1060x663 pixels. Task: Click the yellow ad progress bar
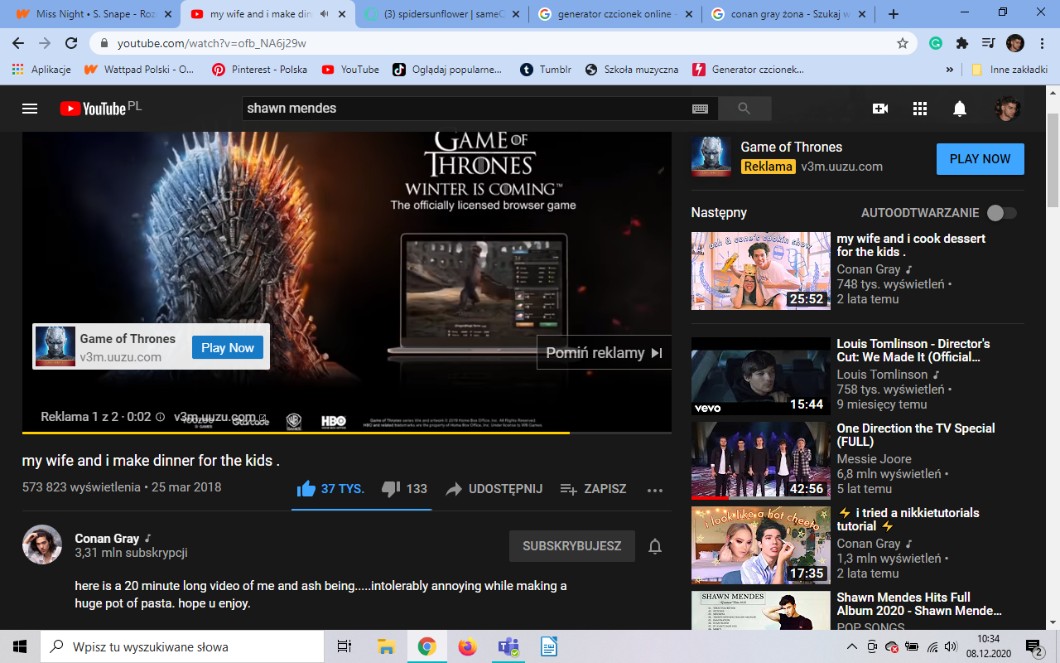[296, 433]
